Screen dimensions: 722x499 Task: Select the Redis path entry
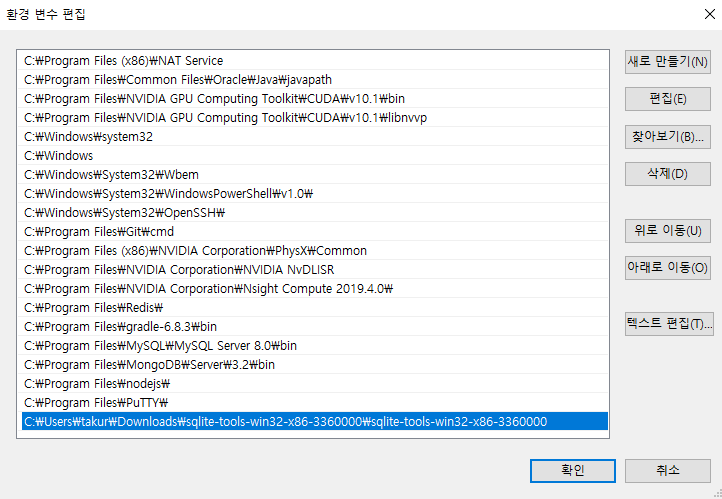click(x=314, y=308)
